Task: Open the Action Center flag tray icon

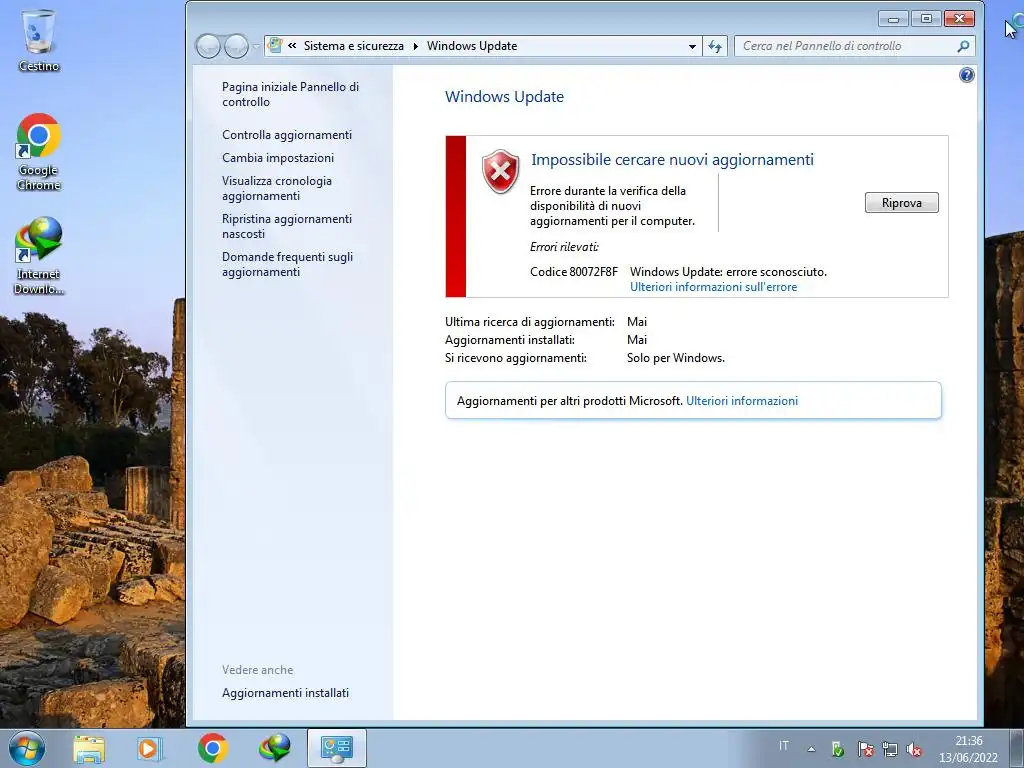Action: click(865, 749)
